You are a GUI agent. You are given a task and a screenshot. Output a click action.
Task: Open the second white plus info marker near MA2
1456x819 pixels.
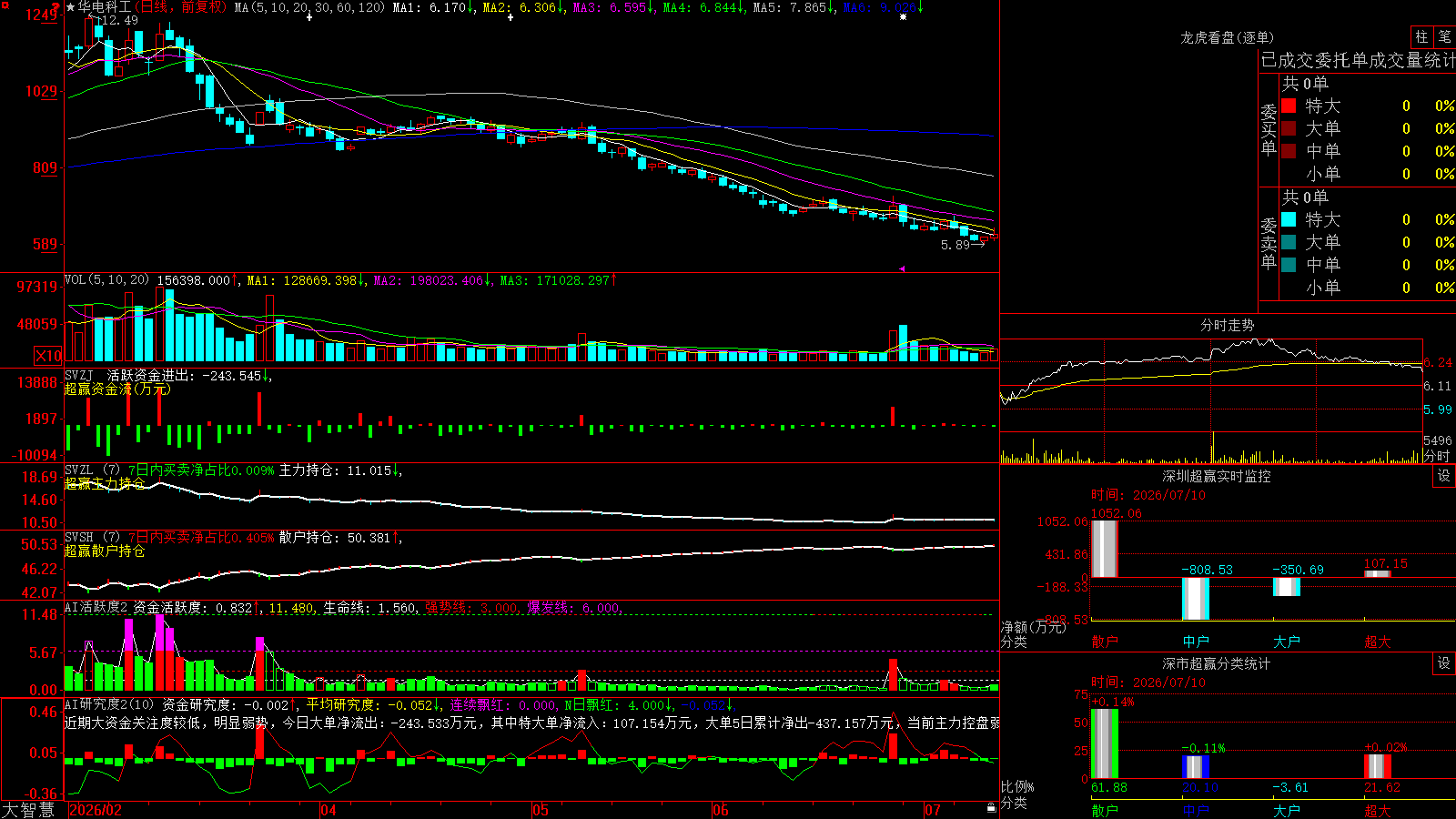coord(510,17)
